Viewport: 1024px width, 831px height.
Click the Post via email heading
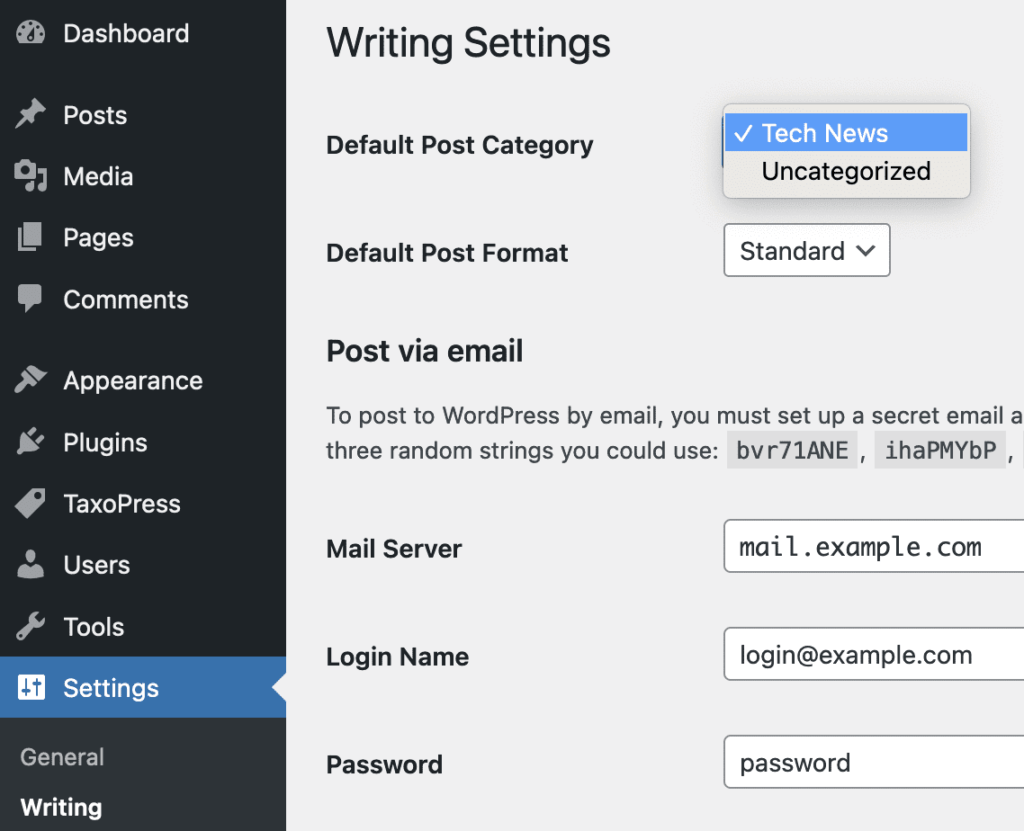coord(424,351)
